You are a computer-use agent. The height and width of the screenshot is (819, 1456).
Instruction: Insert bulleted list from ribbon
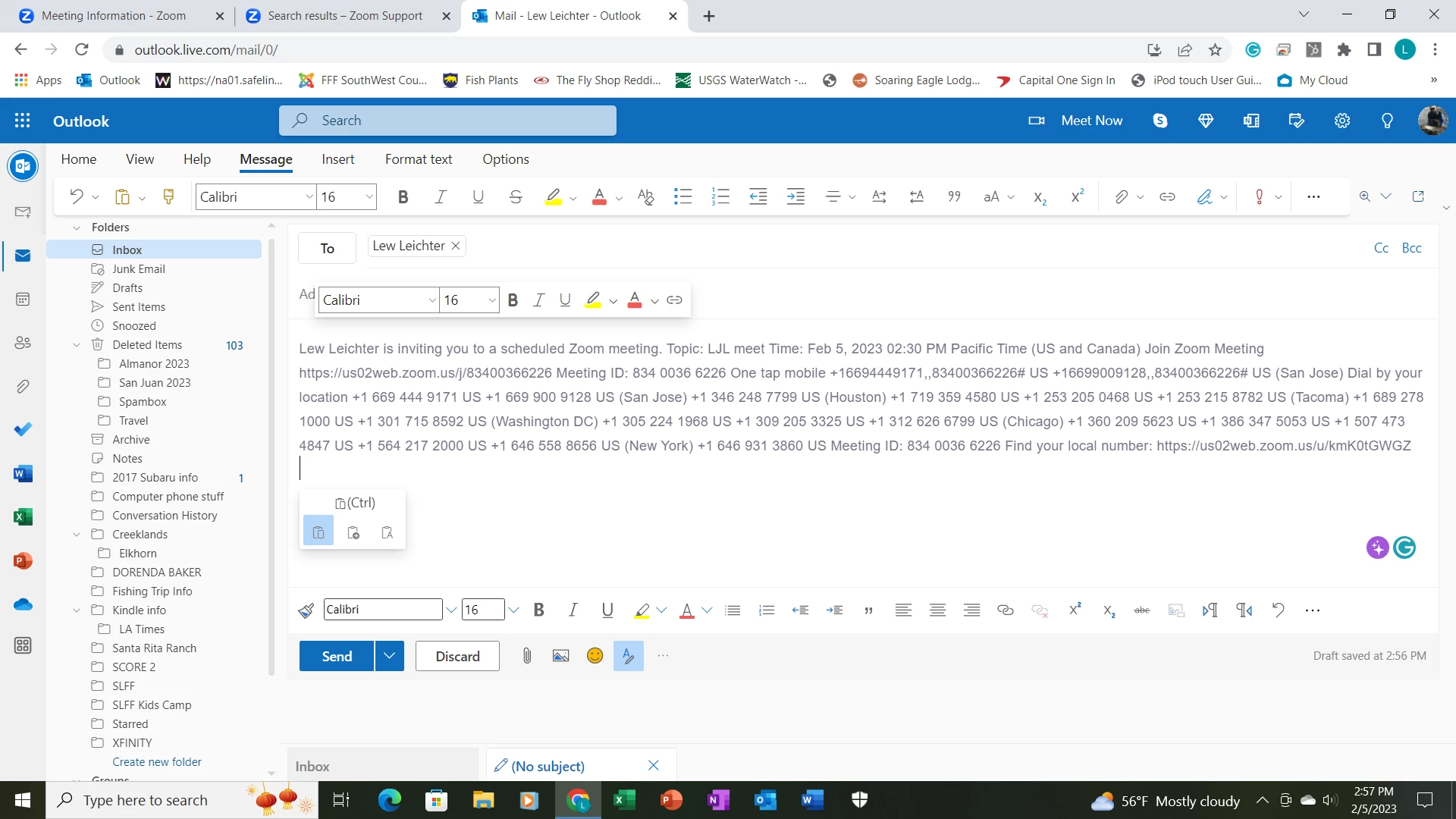[682, 197]
